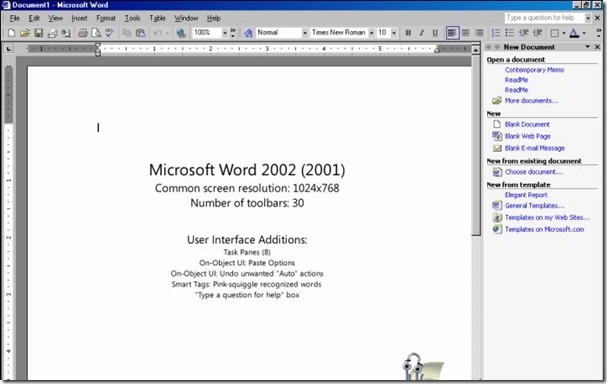The image size is (607, 384).
Task: Toggle Align Left paragraph alignment
Action: [x=452, y=33]
